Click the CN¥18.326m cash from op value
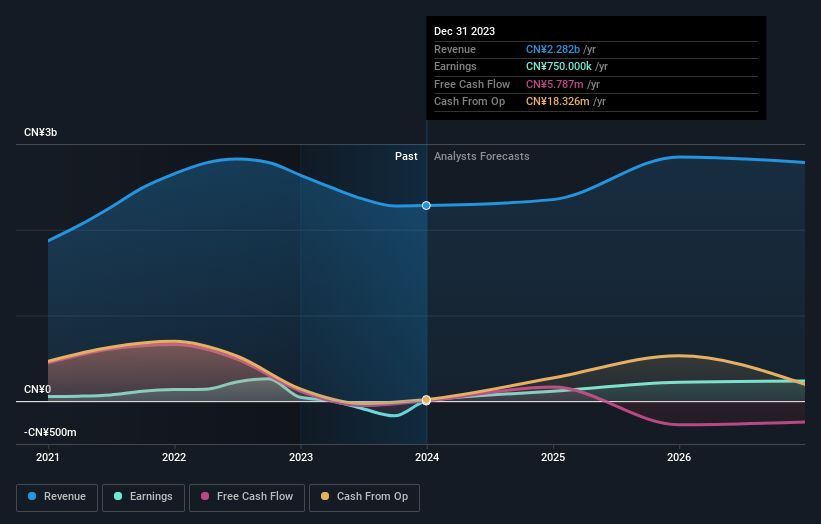Viewport: 821px width, 524px height. [558, 102]
